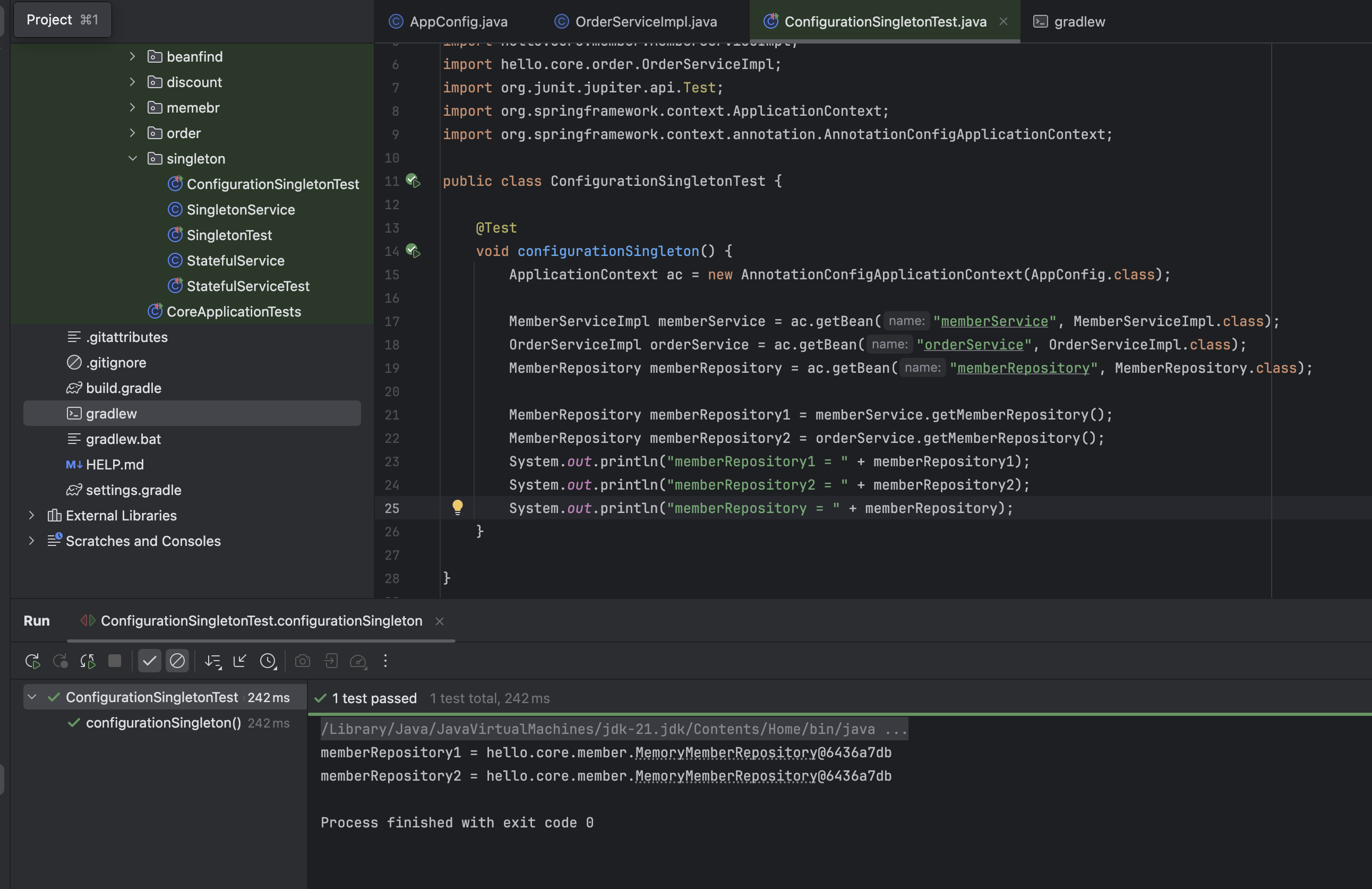Collapse ConfigurationSingletonTest test results node
Image resolution: width=1372 pixels, height=889 pixels.
pos(32,697)
